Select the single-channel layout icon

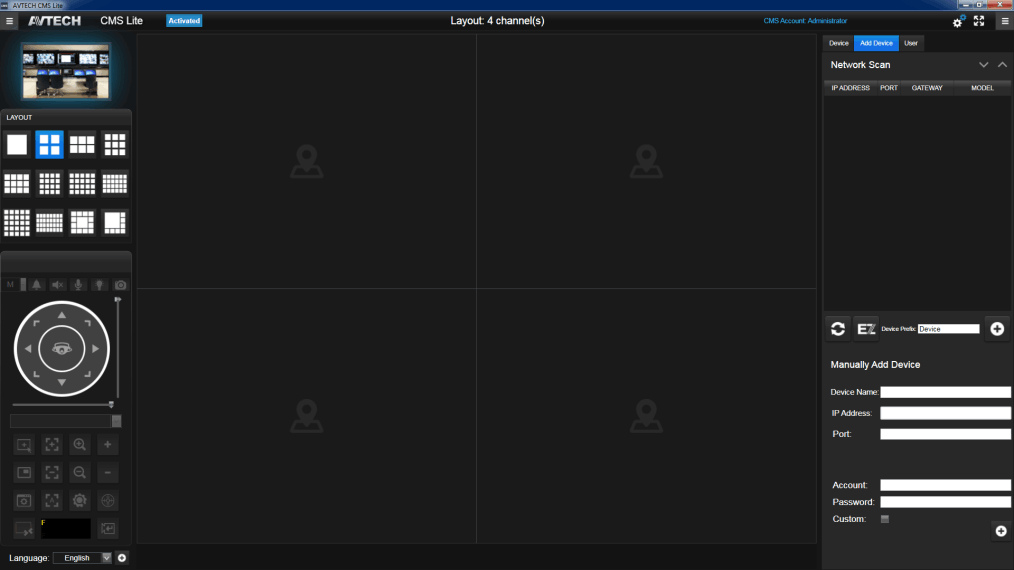pos(17,144)
